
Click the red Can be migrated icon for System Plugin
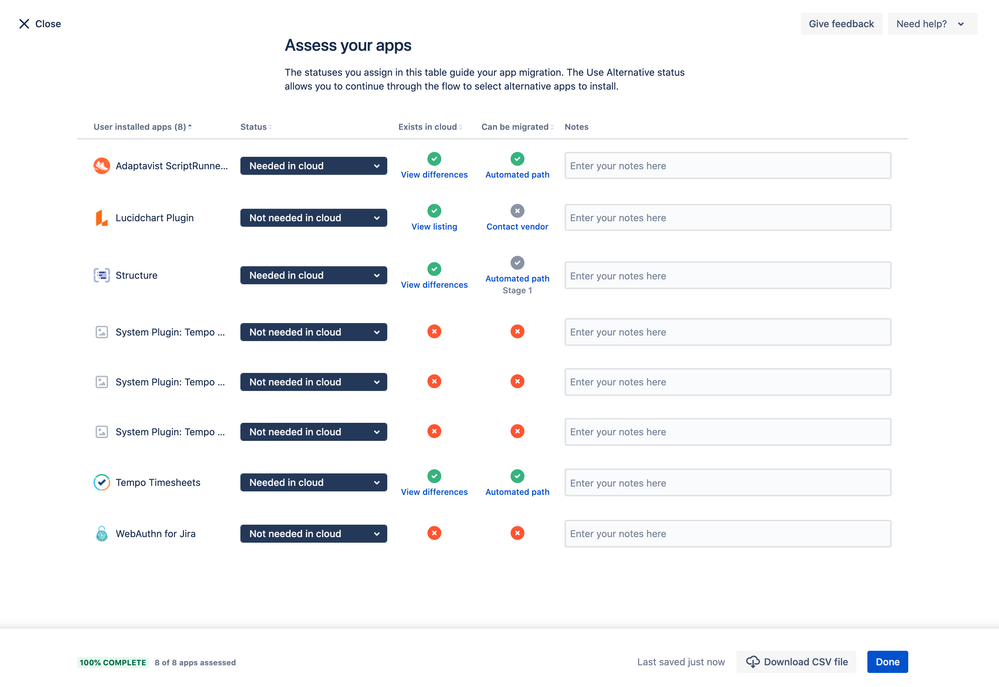point(517,331)
